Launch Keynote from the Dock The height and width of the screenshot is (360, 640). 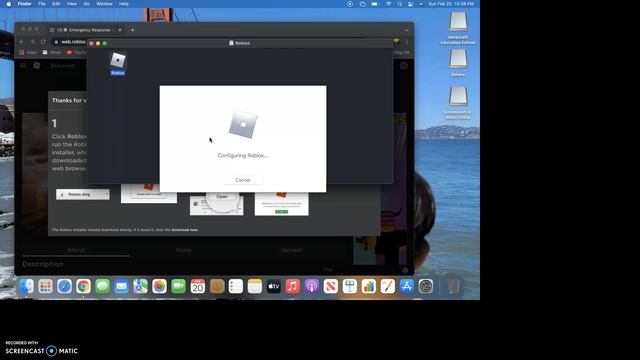click(x=350, y=287)
